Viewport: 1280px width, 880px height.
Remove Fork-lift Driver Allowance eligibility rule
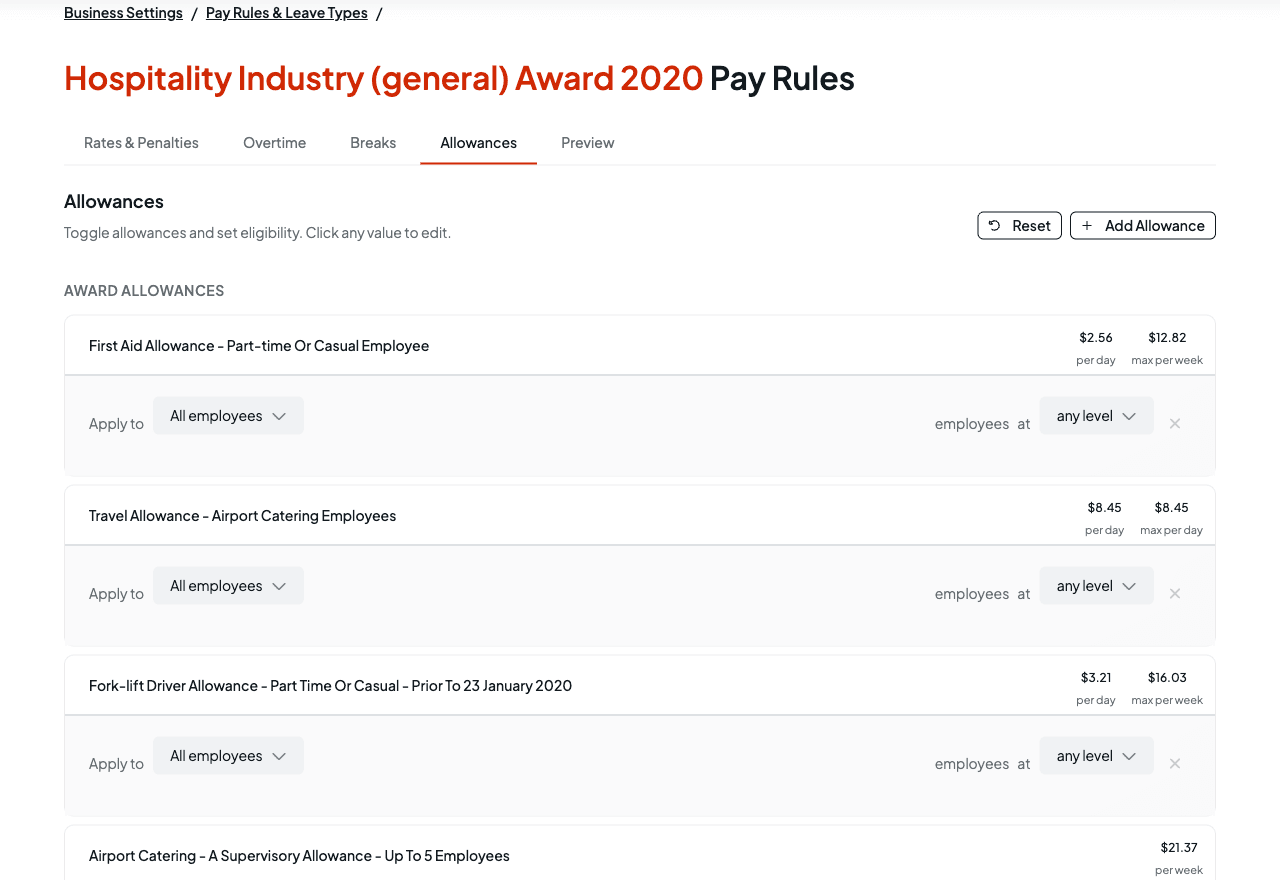pos(1175,764)
